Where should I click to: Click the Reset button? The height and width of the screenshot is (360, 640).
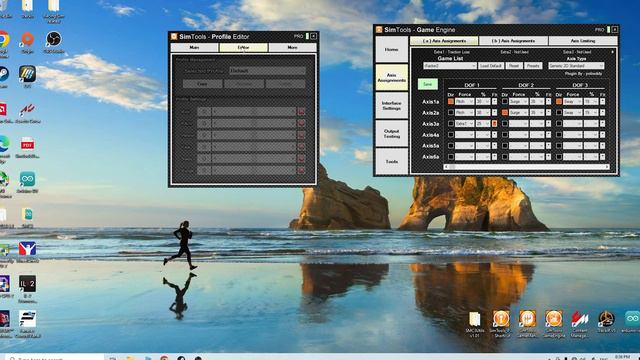[x=514, y=66]
